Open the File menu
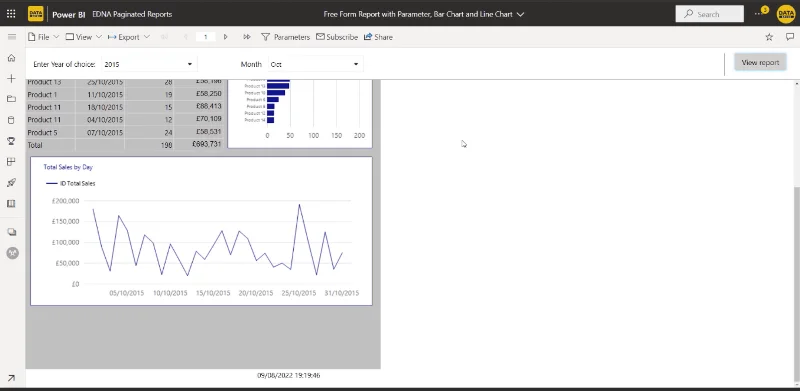The height and width of the screenshot is (391, 800). click(43, 37)
